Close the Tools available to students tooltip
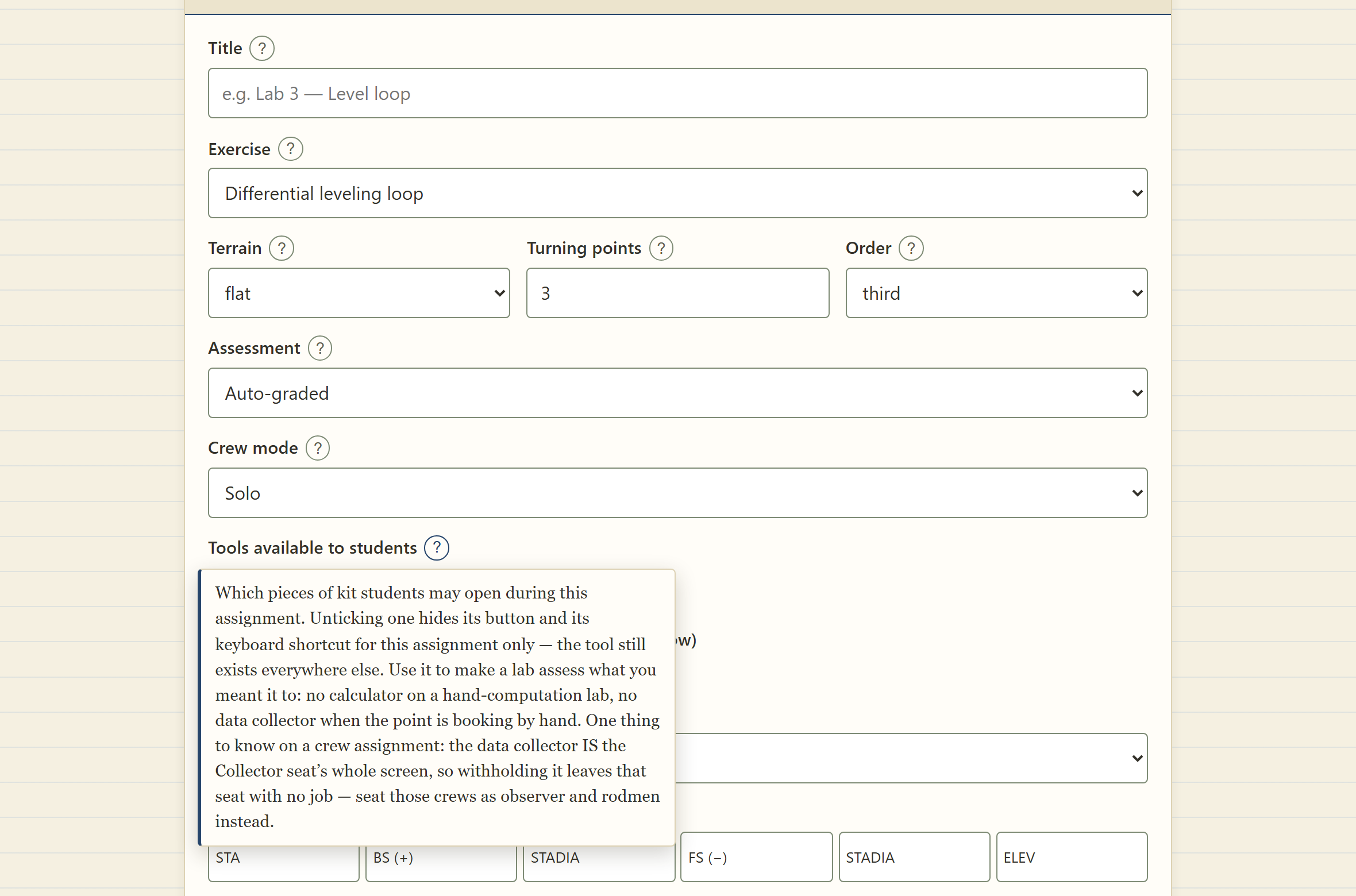The height and width of the screenshot is (896, 1356). pyautogui.click(x=437, y=548)
